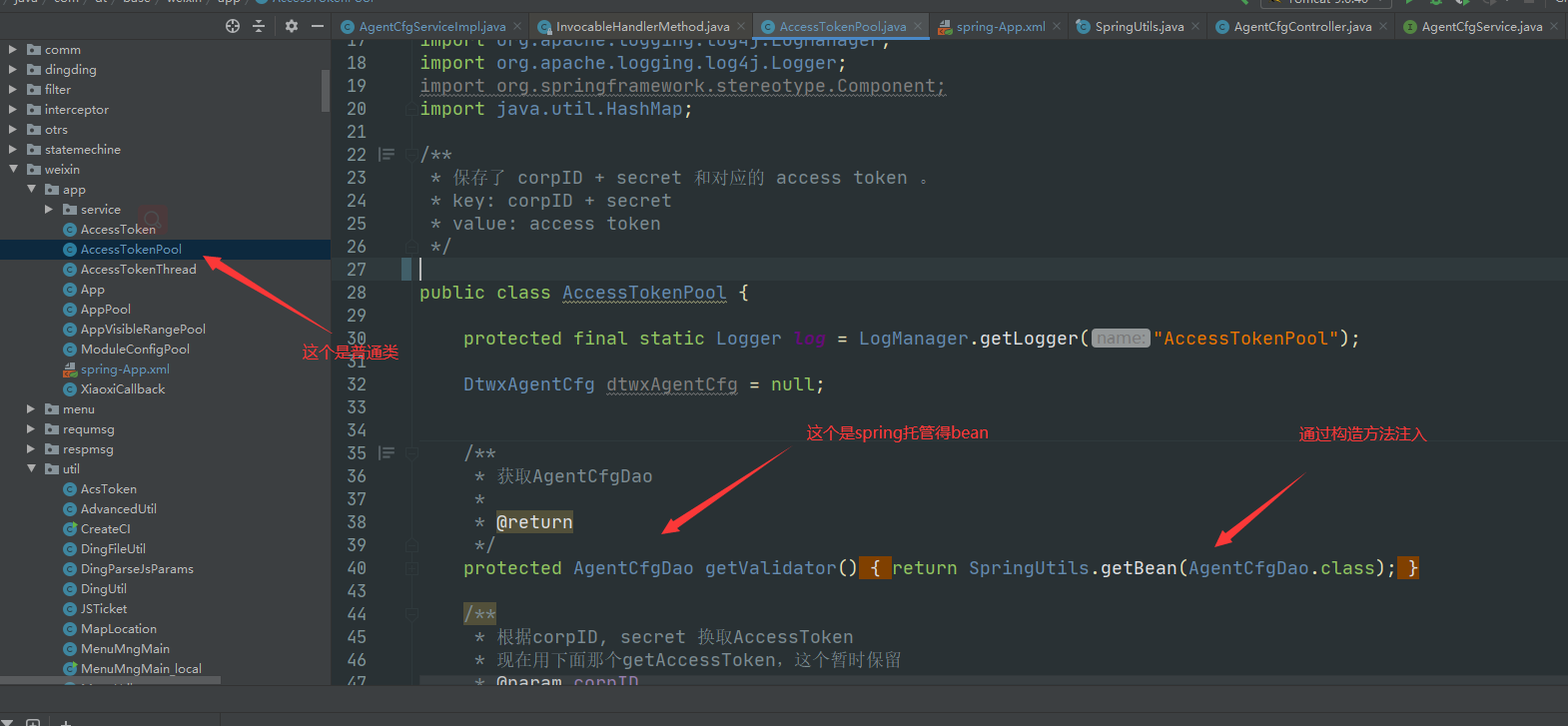Viewport: 1568px width, 726px height.
Task: Close the InvocableHandlerMethod.java tab
Action: tap(740, 26)
